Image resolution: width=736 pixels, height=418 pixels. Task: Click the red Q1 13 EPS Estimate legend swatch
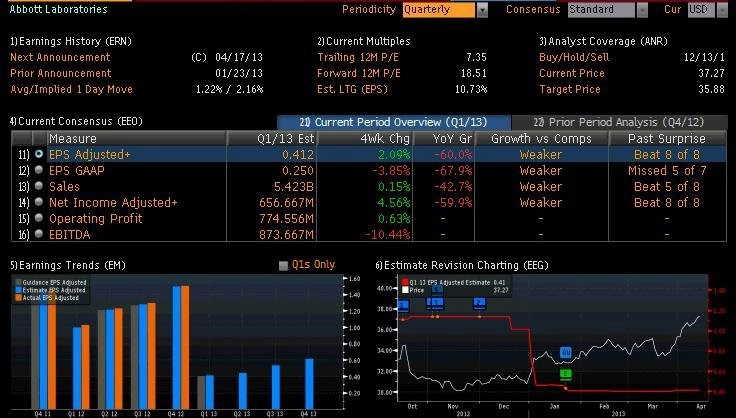[x=405, y=282]
